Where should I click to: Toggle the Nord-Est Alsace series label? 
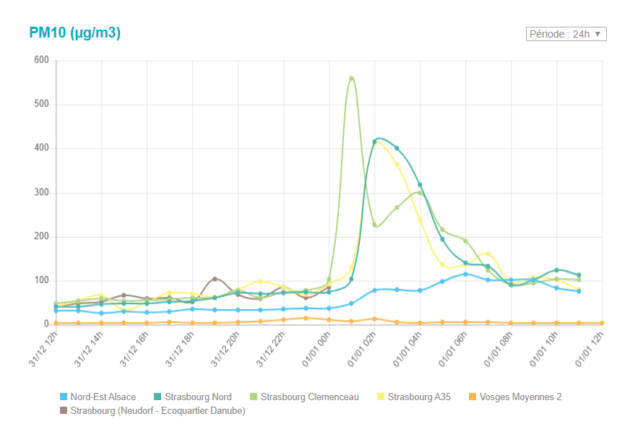103,397
